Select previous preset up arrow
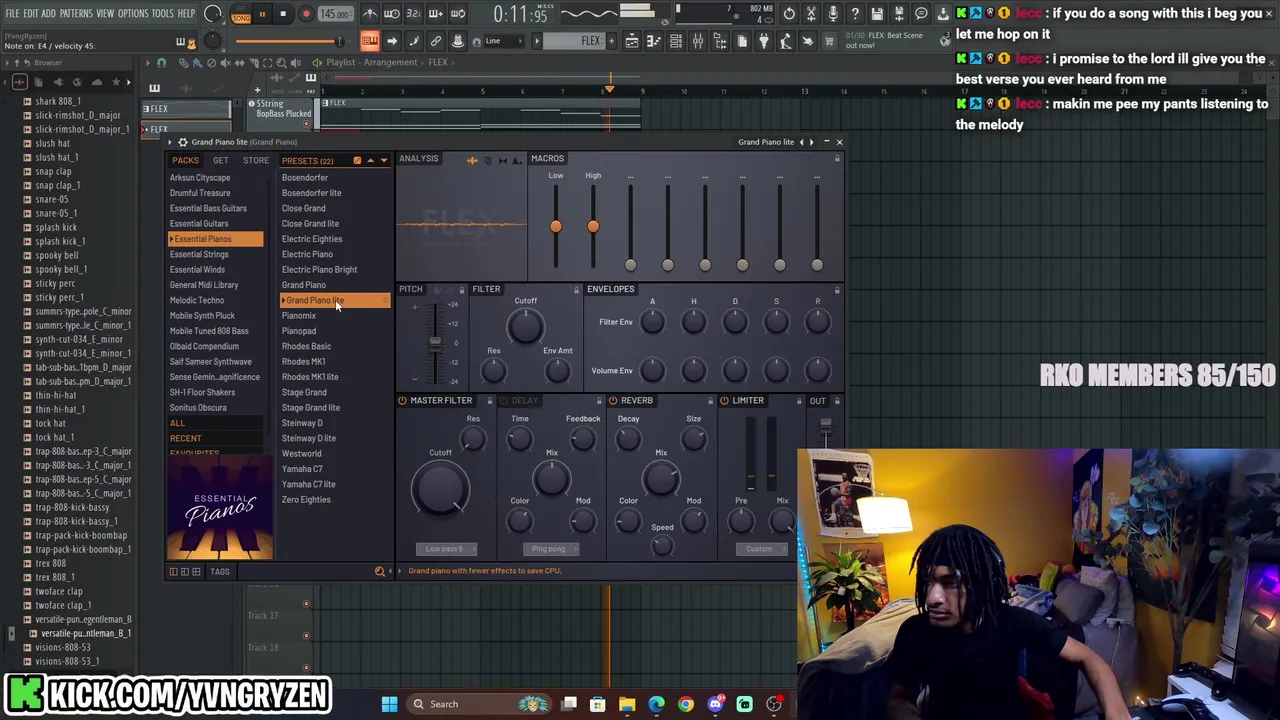Viewport: 1280px width, 720px height. [x=370, y=160]
